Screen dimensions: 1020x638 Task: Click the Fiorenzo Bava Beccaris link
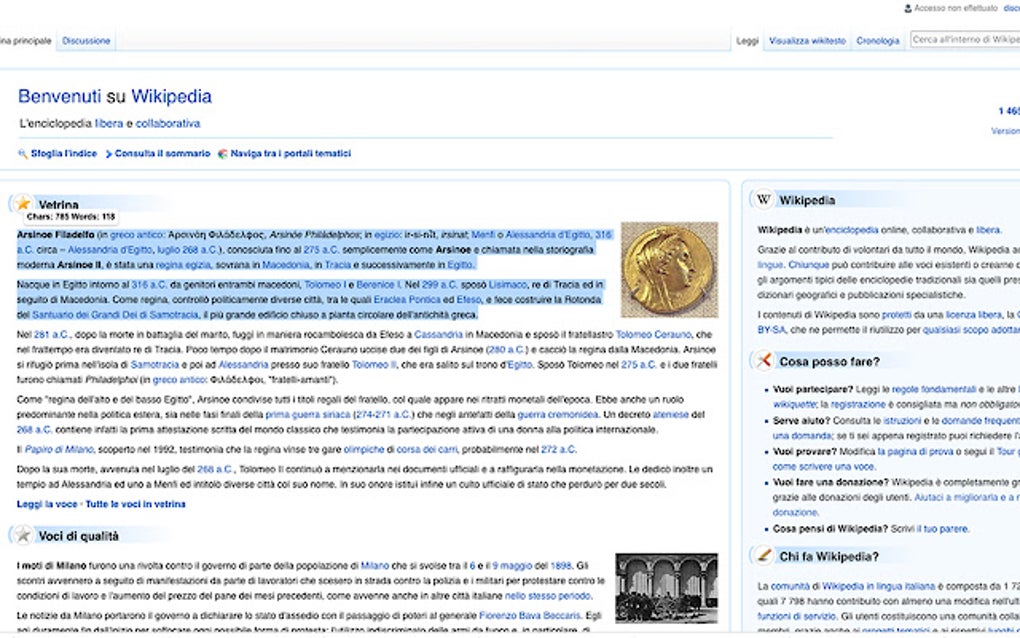tap(530, 615)
